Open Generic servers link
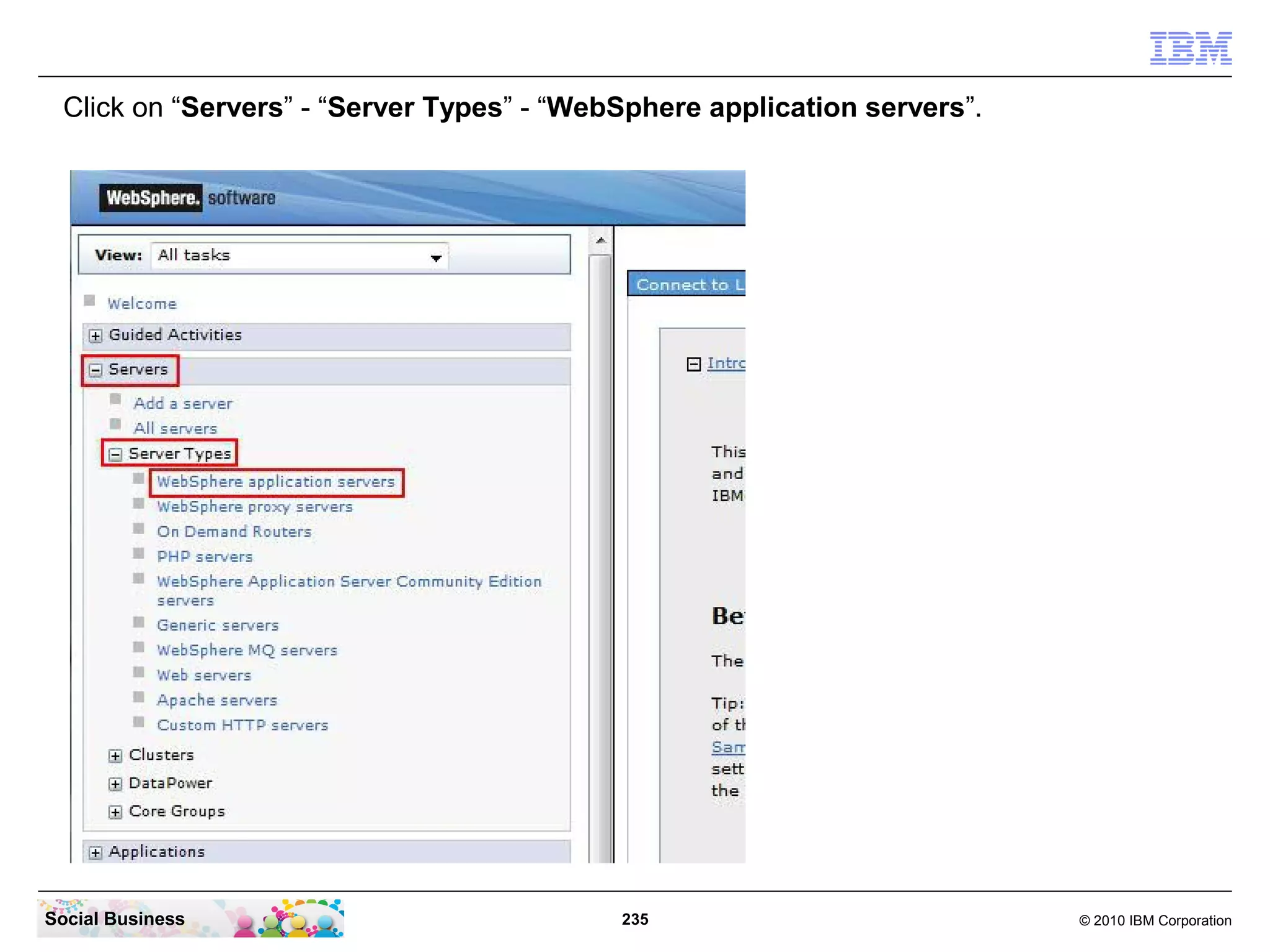The width and height of the screenshot is (1270, 952). [218, 625]
